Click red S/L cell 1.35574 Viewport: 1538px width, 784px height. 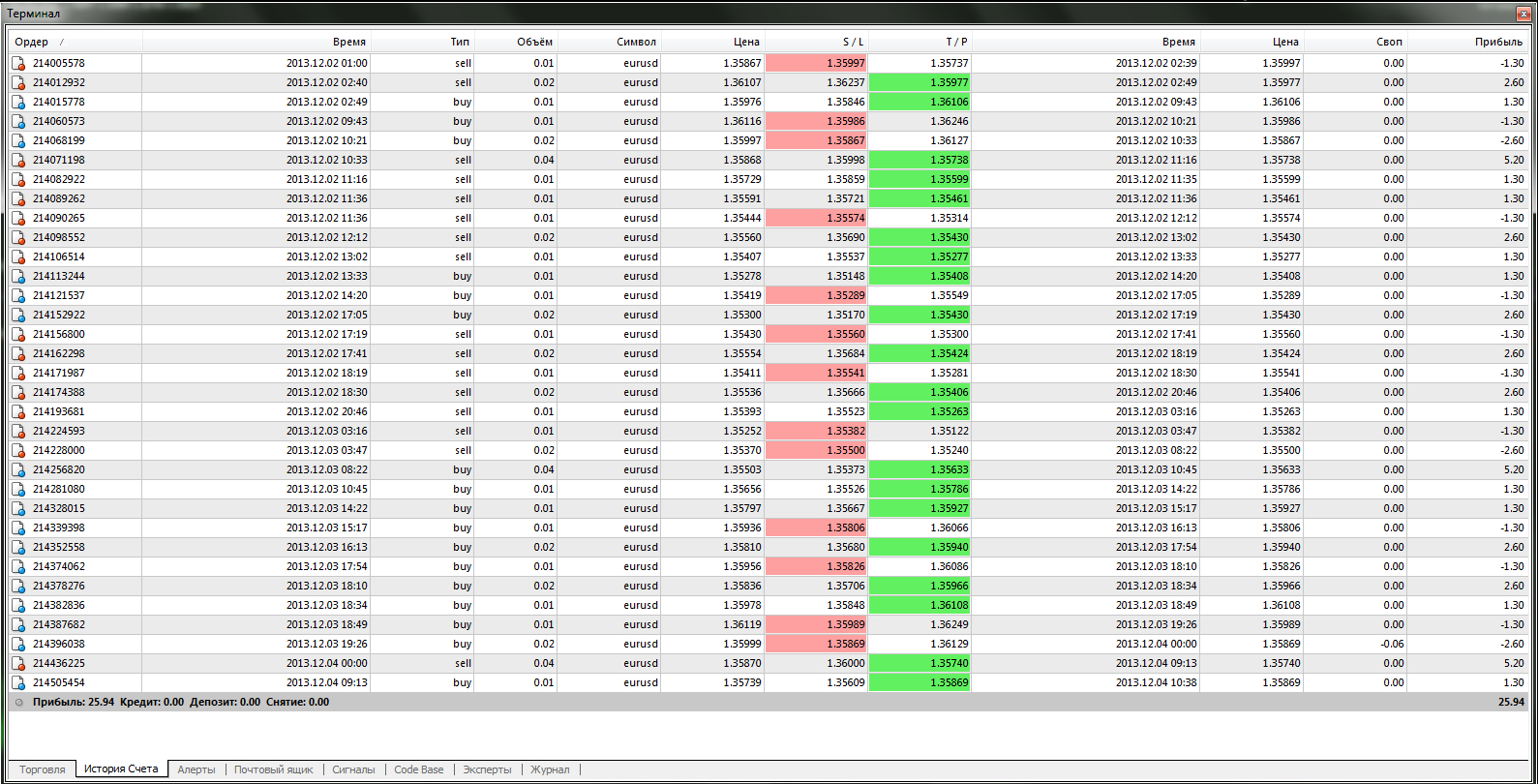pyautogui.click(x=817, y=218)
